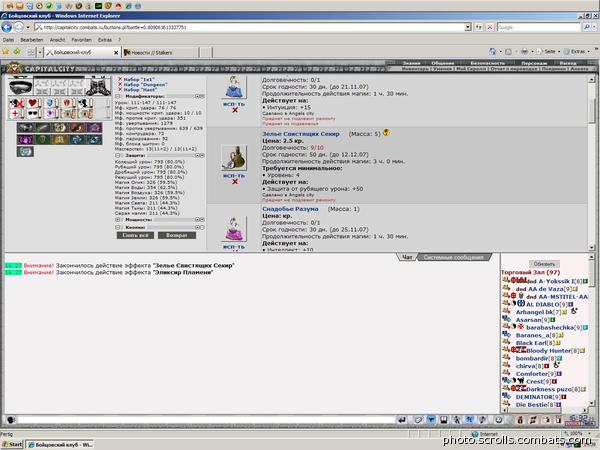Click the eraser clear chat icon
The image size is (600, 450).
(x=418, y=420)
